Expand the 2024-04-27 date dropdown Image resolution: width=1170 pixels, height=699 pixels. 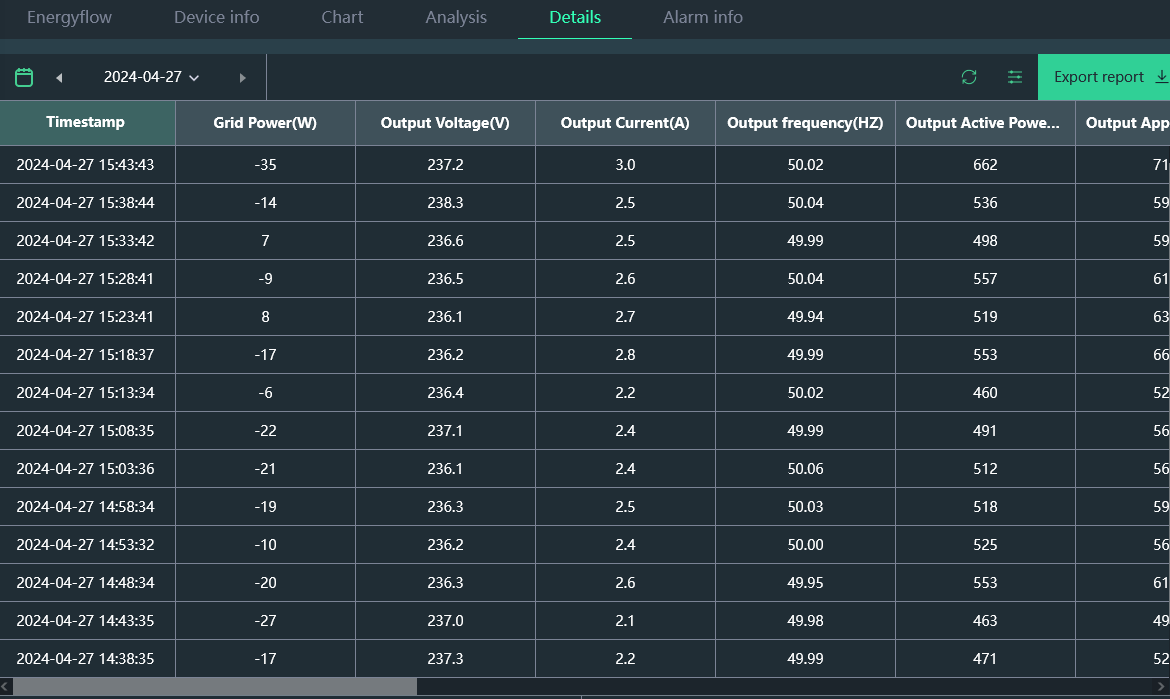(x=152, y=77)
